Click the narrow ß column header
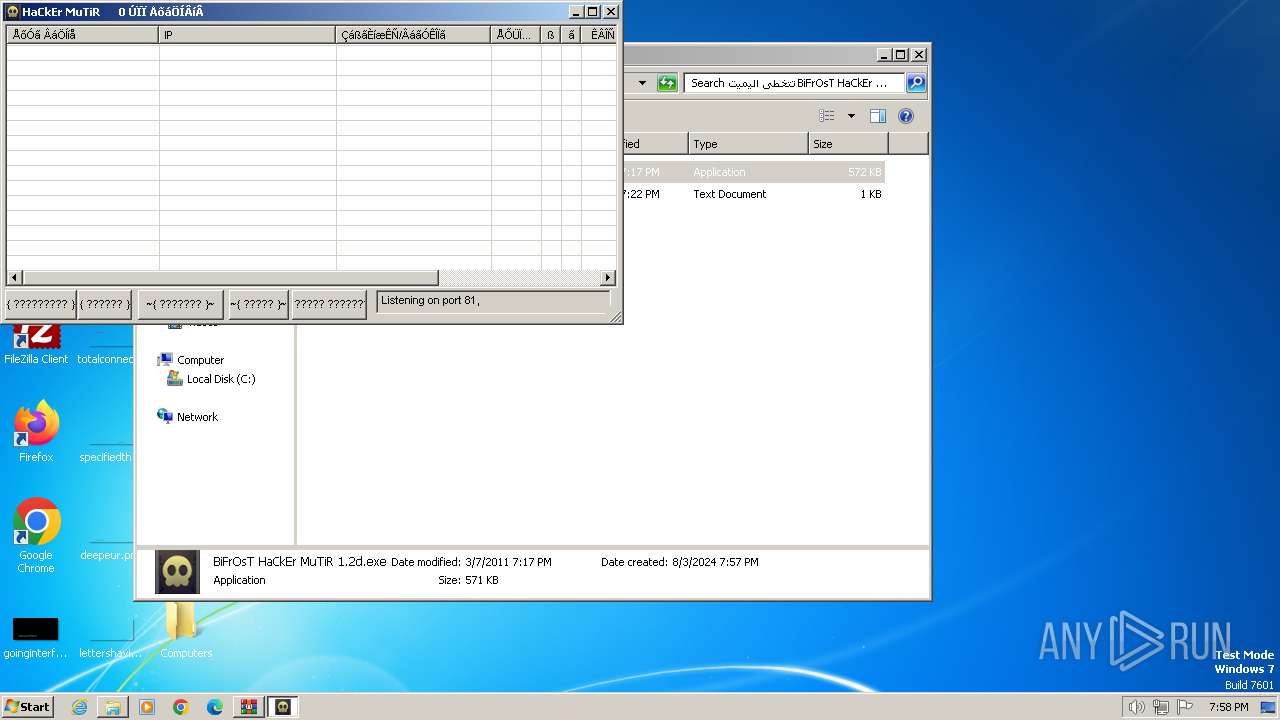1280x720 pixels. [551, 35]
